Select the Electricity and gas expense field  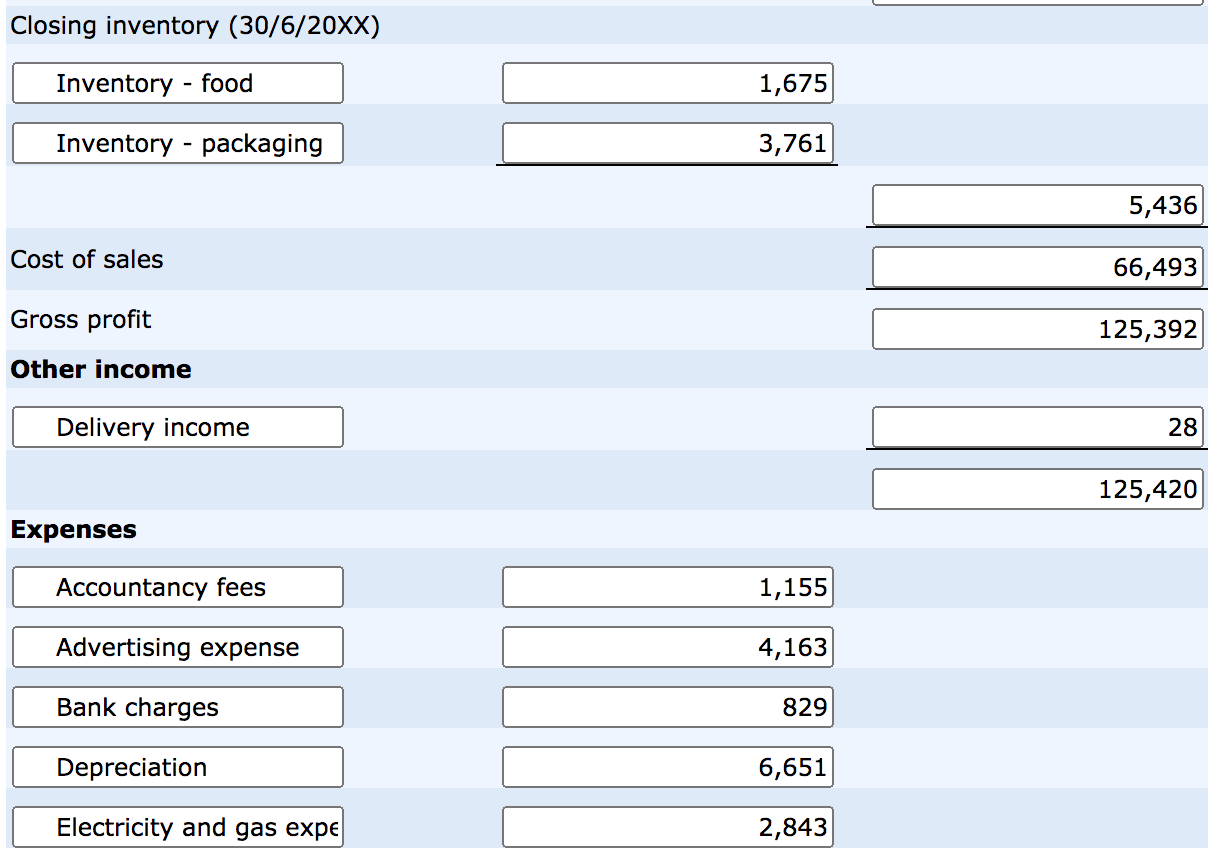pos(178,827)
